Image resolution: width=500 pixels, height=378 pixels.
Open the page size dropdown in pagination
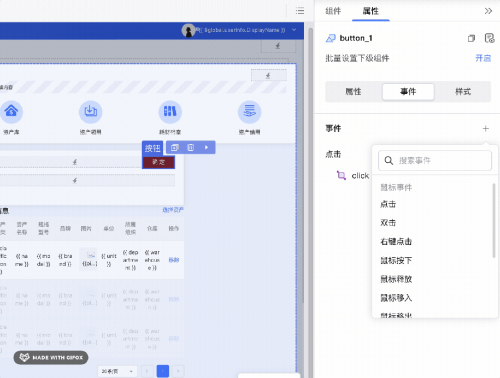[117, 371]
